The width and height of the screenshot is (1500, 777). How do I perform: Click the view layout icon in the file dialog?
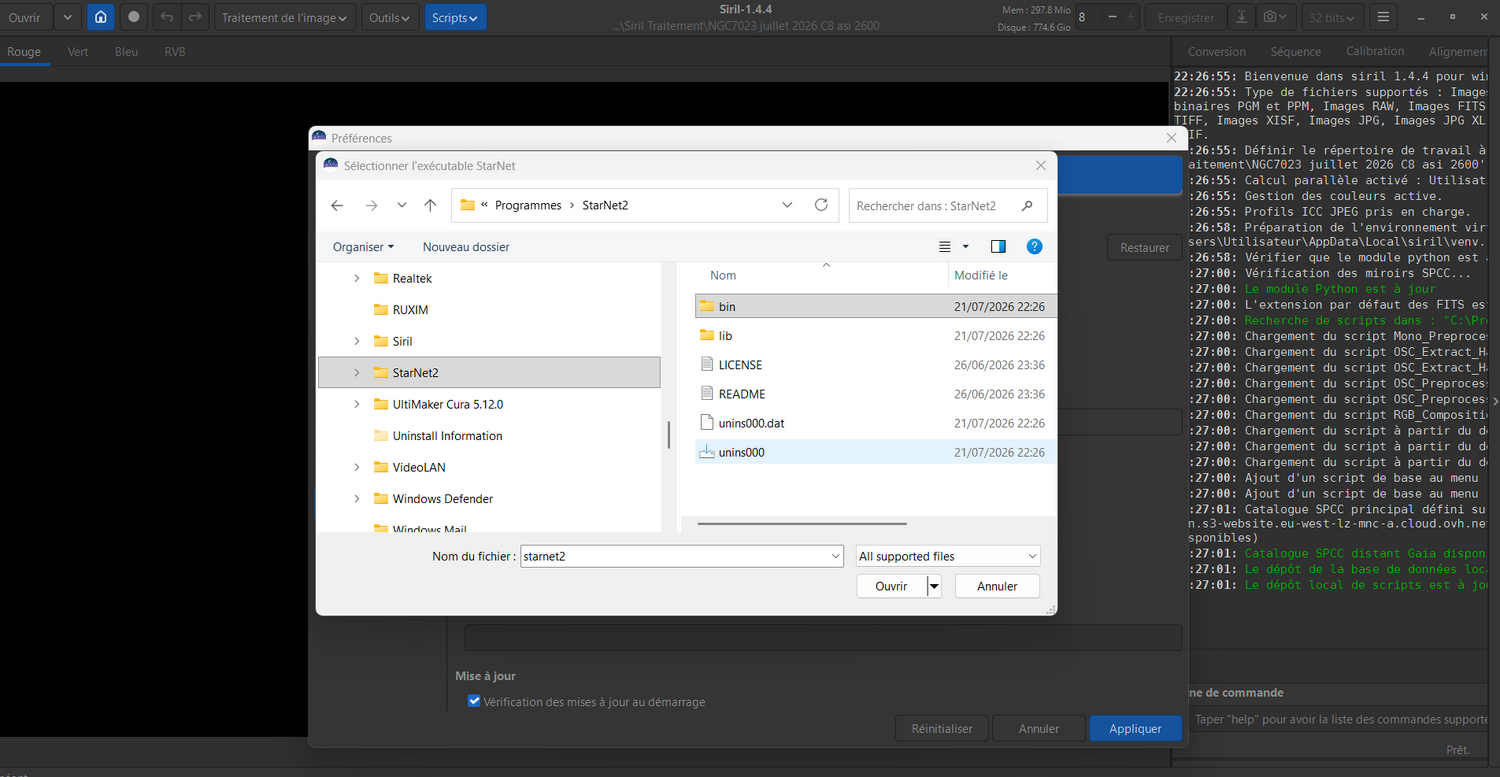point(945,246)
